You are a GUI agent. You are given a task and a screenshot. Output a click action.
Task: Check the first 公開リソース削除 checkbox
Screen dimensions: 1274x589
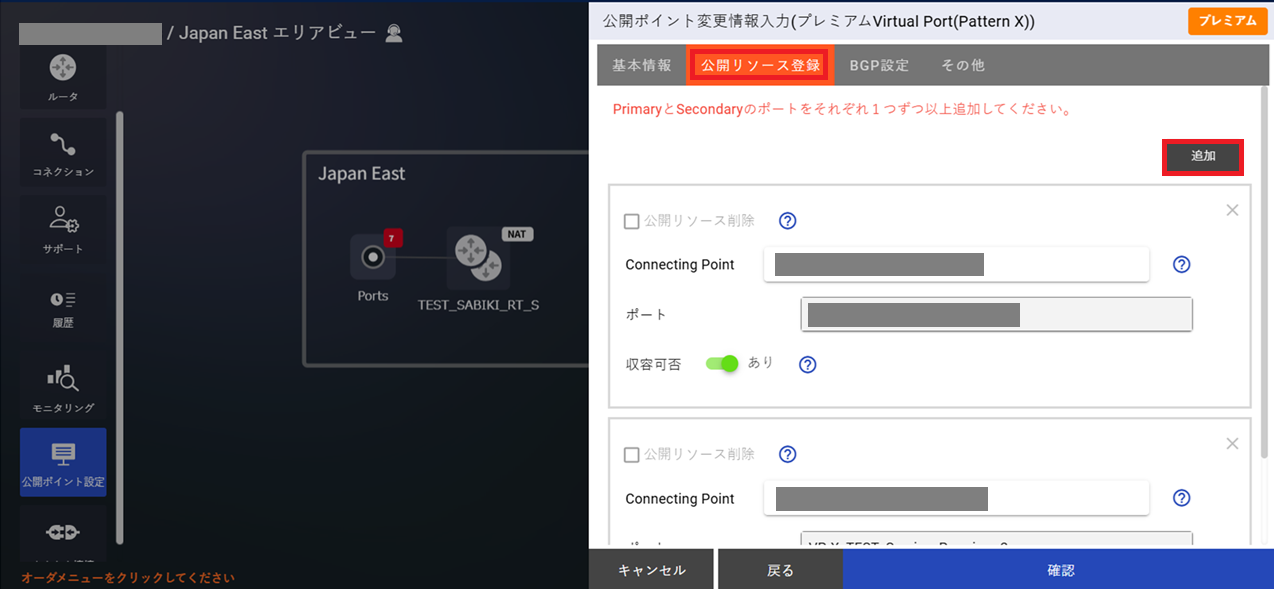[631, 221]
